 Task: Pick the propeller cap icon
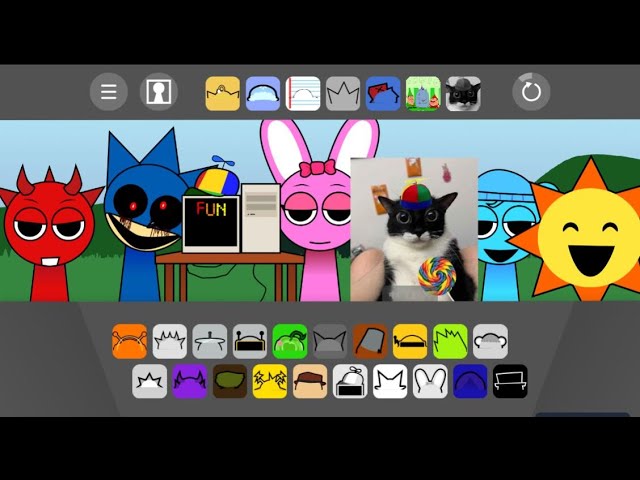pyautogui.click(x=350, y=381)
